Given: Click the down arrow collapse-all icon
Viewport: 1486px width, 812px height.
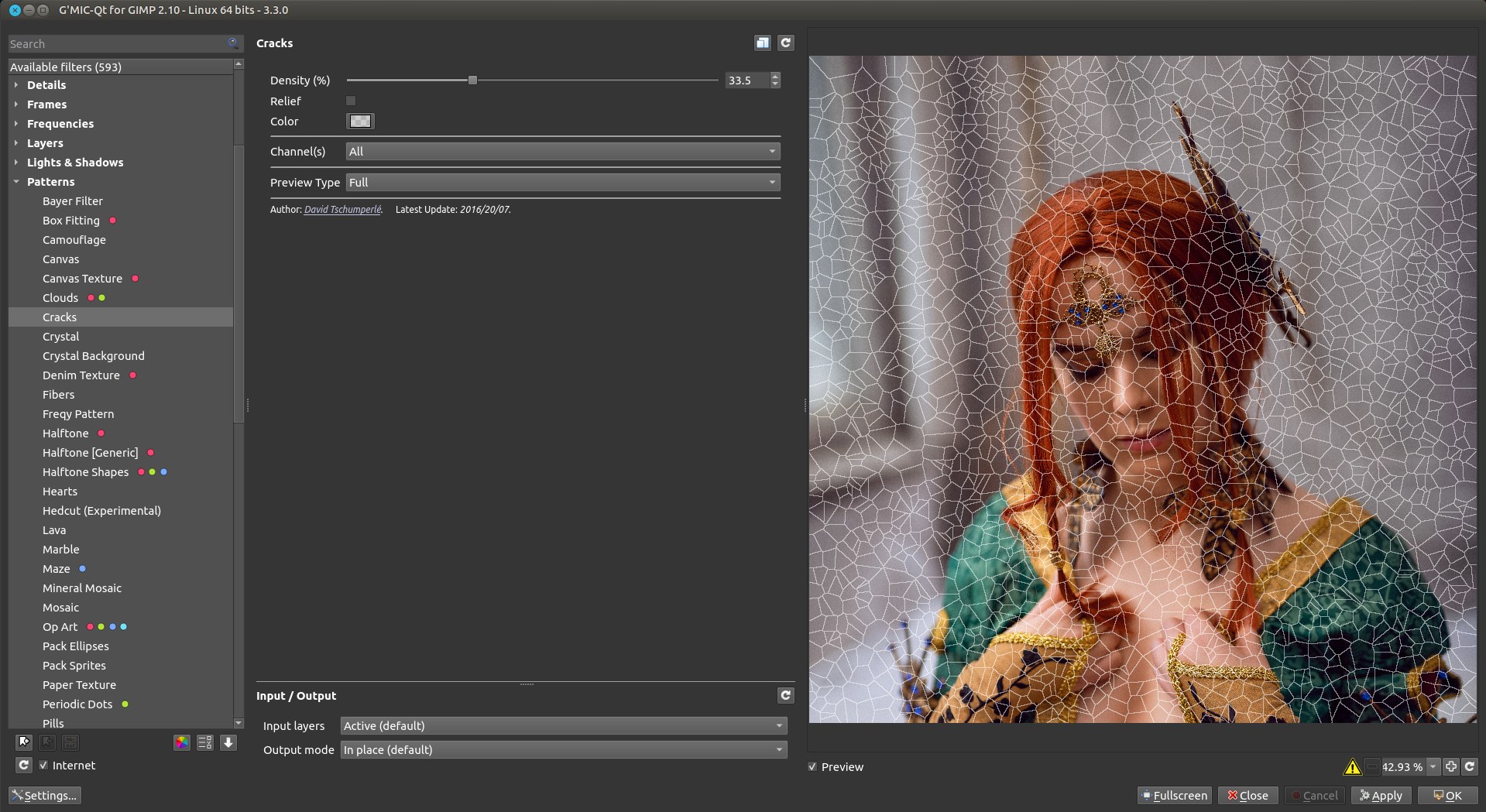Looking at the screenshot, I should click(228, 742).
